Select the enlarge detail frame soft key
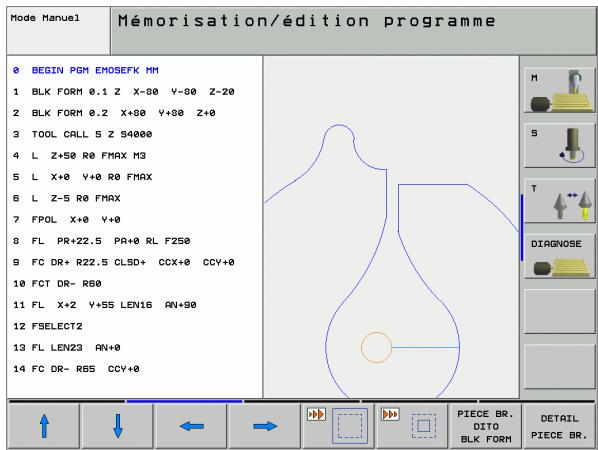Viewport: 598px width, 450px height. point(338,426)
